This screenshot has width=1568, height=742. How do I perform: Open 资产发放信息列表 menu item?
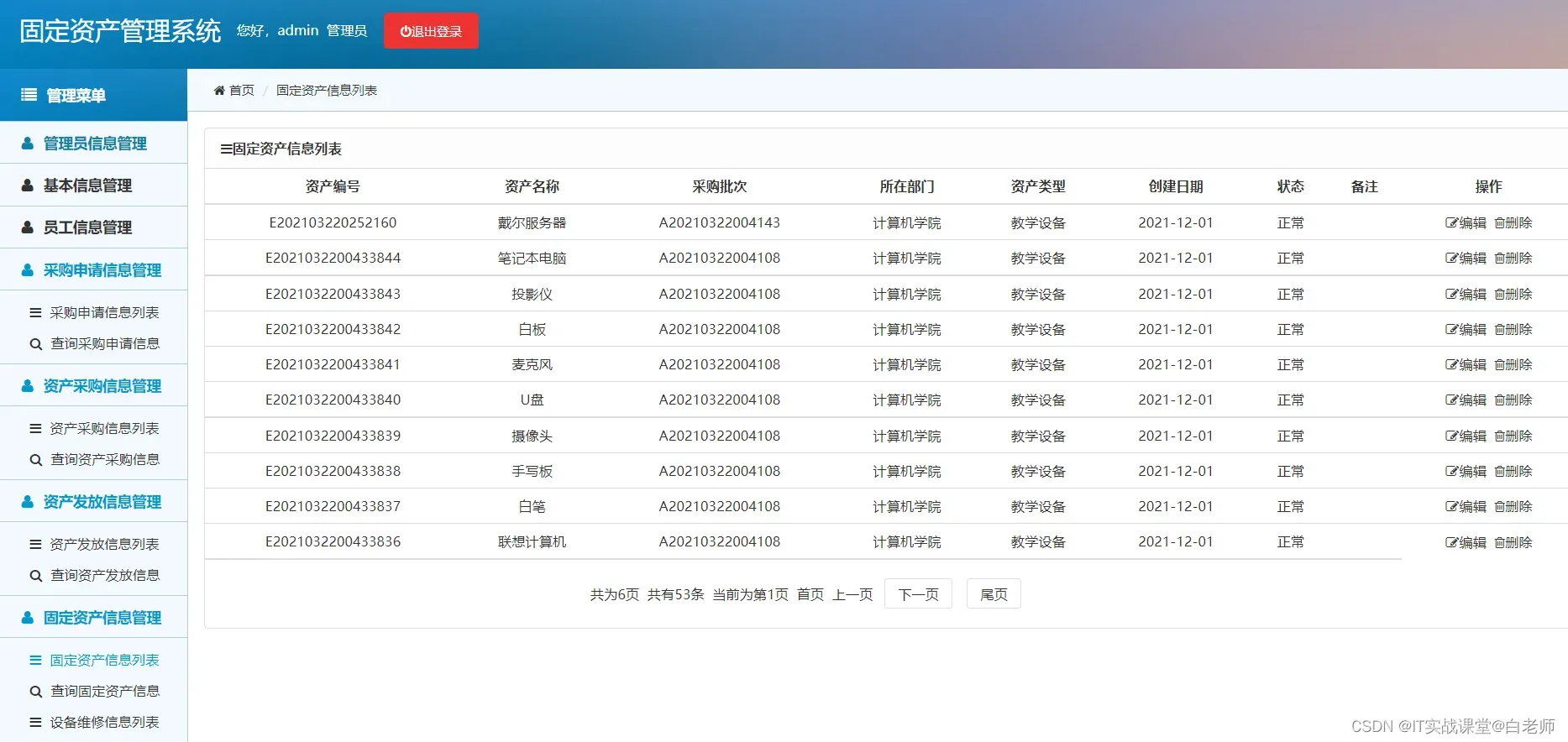point(104,544)
